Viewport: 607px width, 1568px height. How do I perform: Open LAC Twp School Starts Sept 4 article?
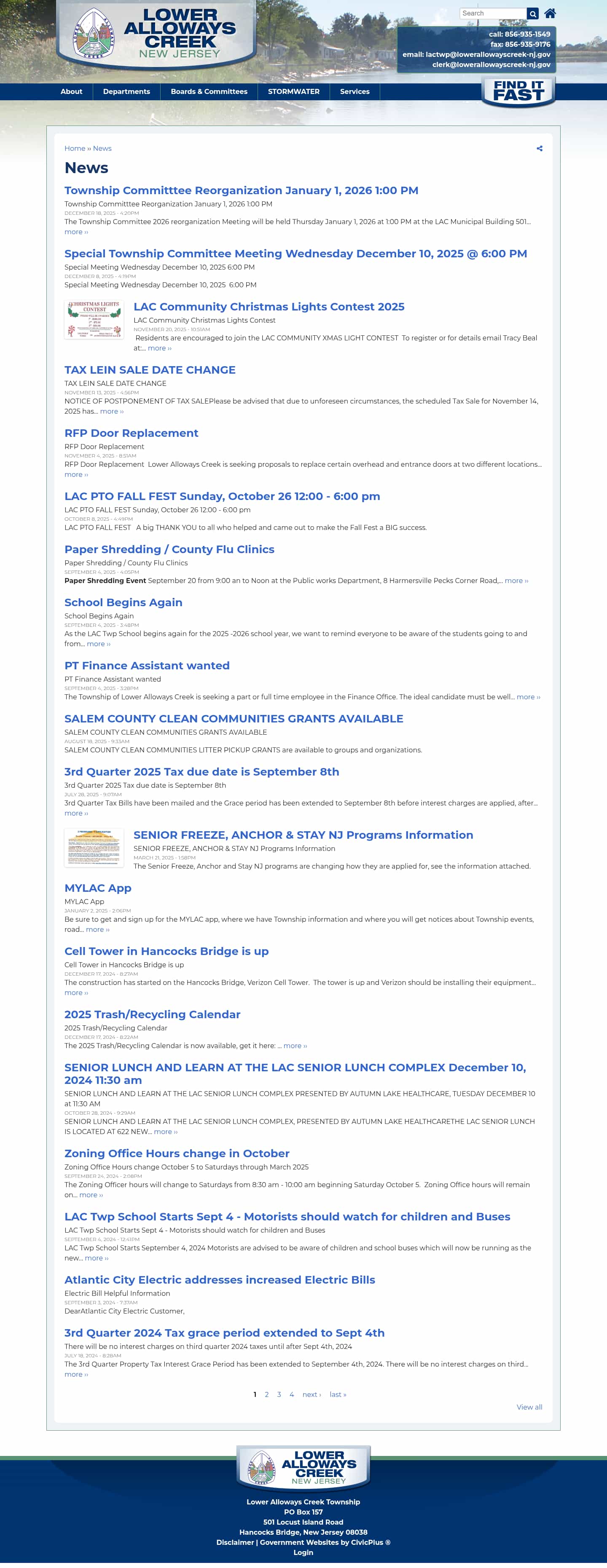pos(287,1217)
